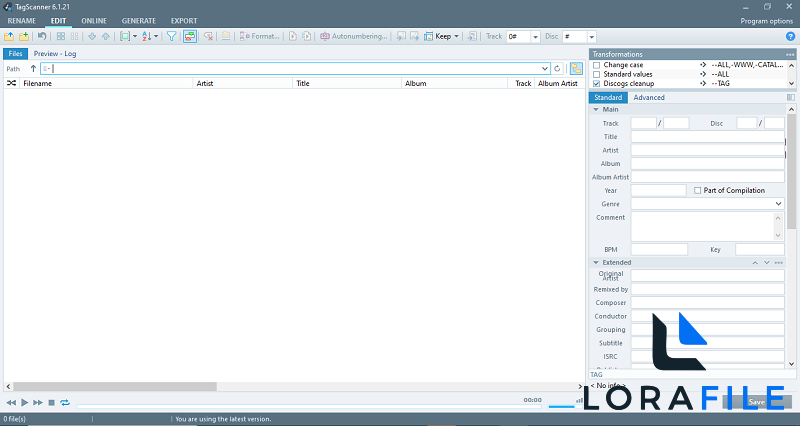Click the Format... toolbar button
800x426 pixels.
260,36
